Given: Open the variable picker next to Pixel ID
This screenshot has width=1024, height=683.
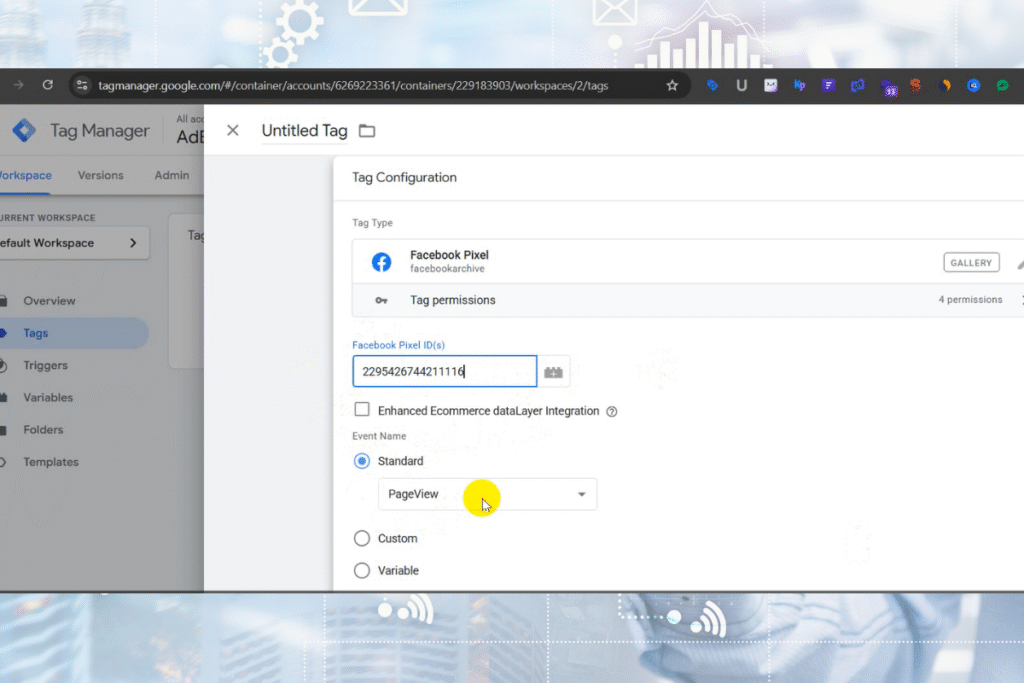Looking at the screenshot, I should click(x=554, y=371).
